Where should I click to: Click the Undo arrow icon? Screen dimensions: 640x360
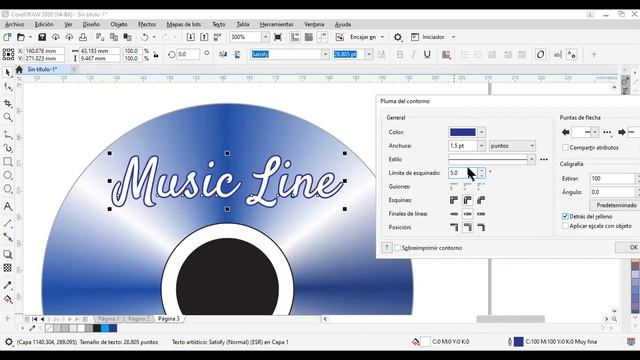pyautogui.click(x=144, y=37)
